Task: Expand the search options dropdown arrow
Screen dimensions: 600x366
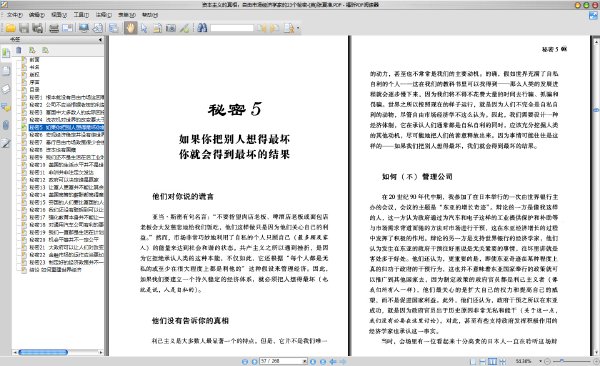Action: (298, 28)
